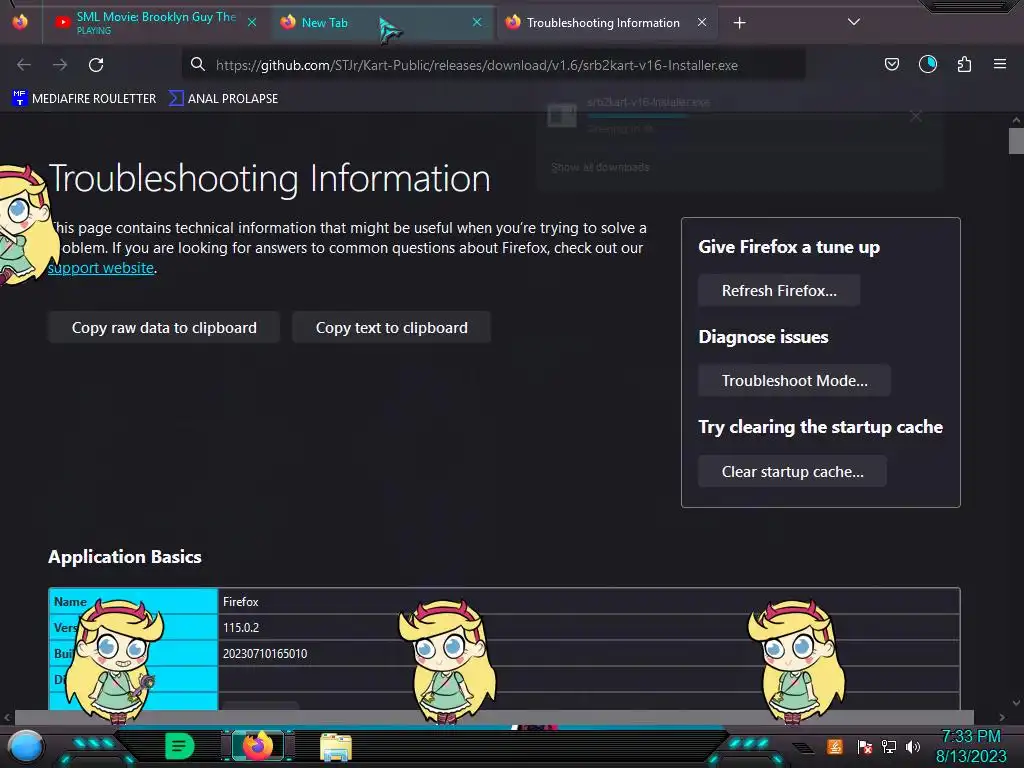Click Copy raw data to clipboard
This screenshot has width=1024, height=768.
(x=164, y=328)
